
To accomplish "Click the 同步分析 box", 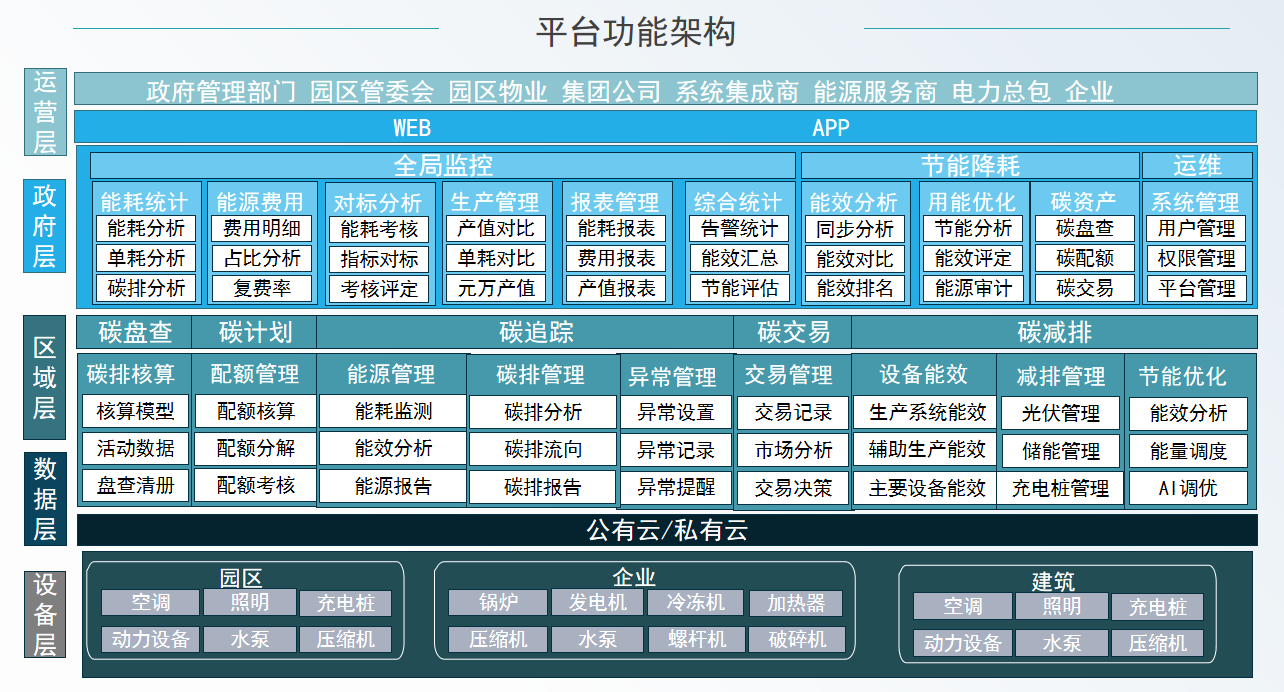I will click(x=855, y=229).
